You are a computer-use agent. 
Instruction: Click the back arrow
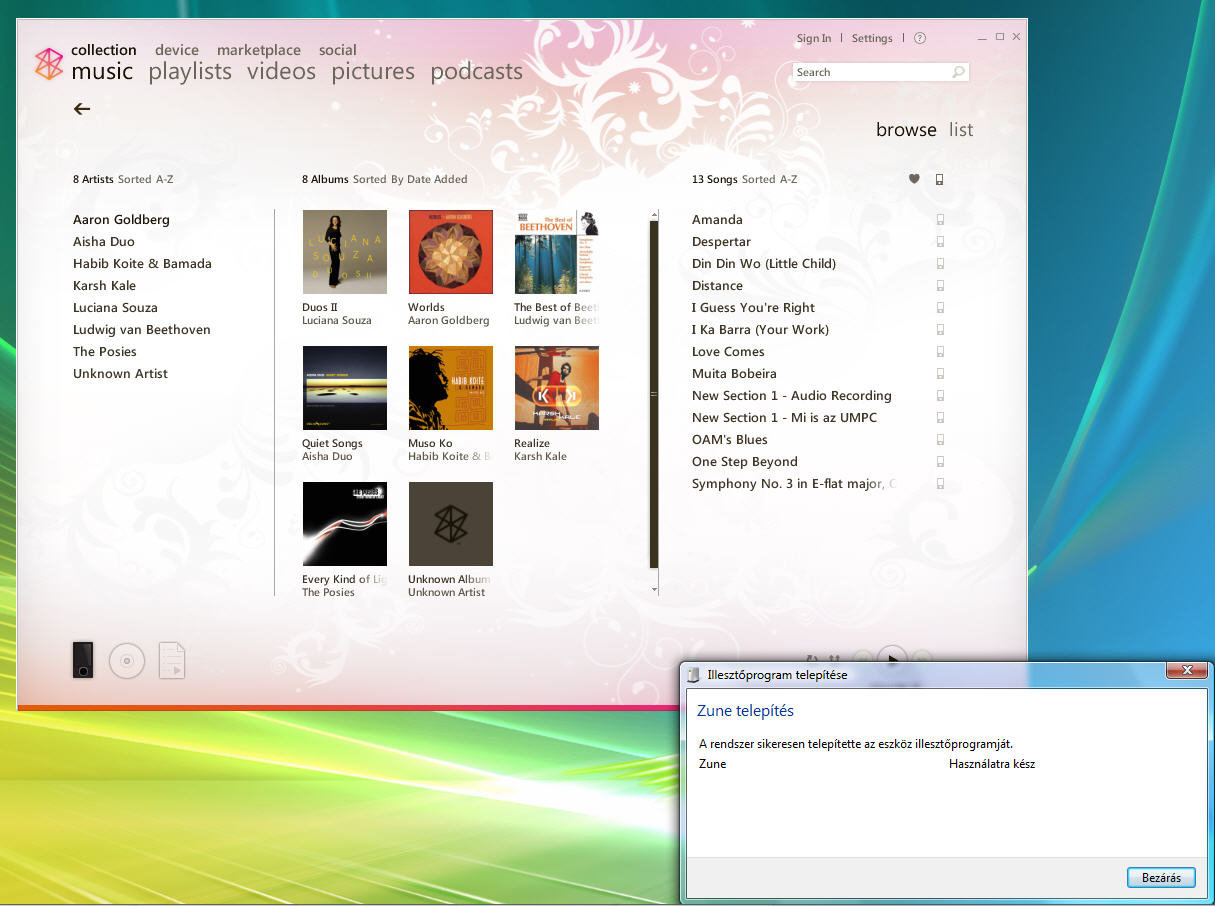(x=82, y=109)
